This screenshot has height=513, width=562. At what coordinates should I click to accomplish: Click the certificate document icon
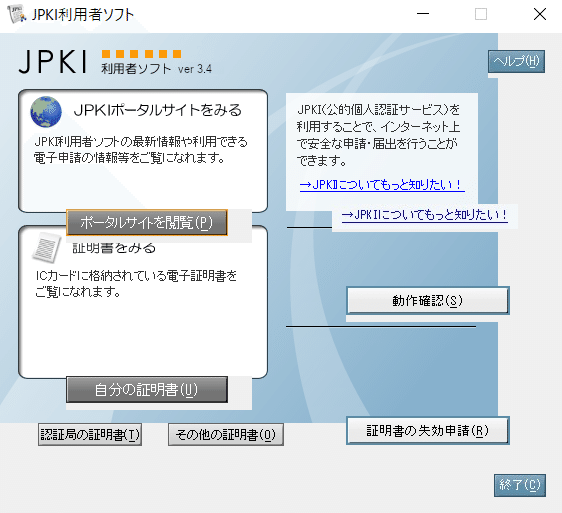tap(47, 247)
